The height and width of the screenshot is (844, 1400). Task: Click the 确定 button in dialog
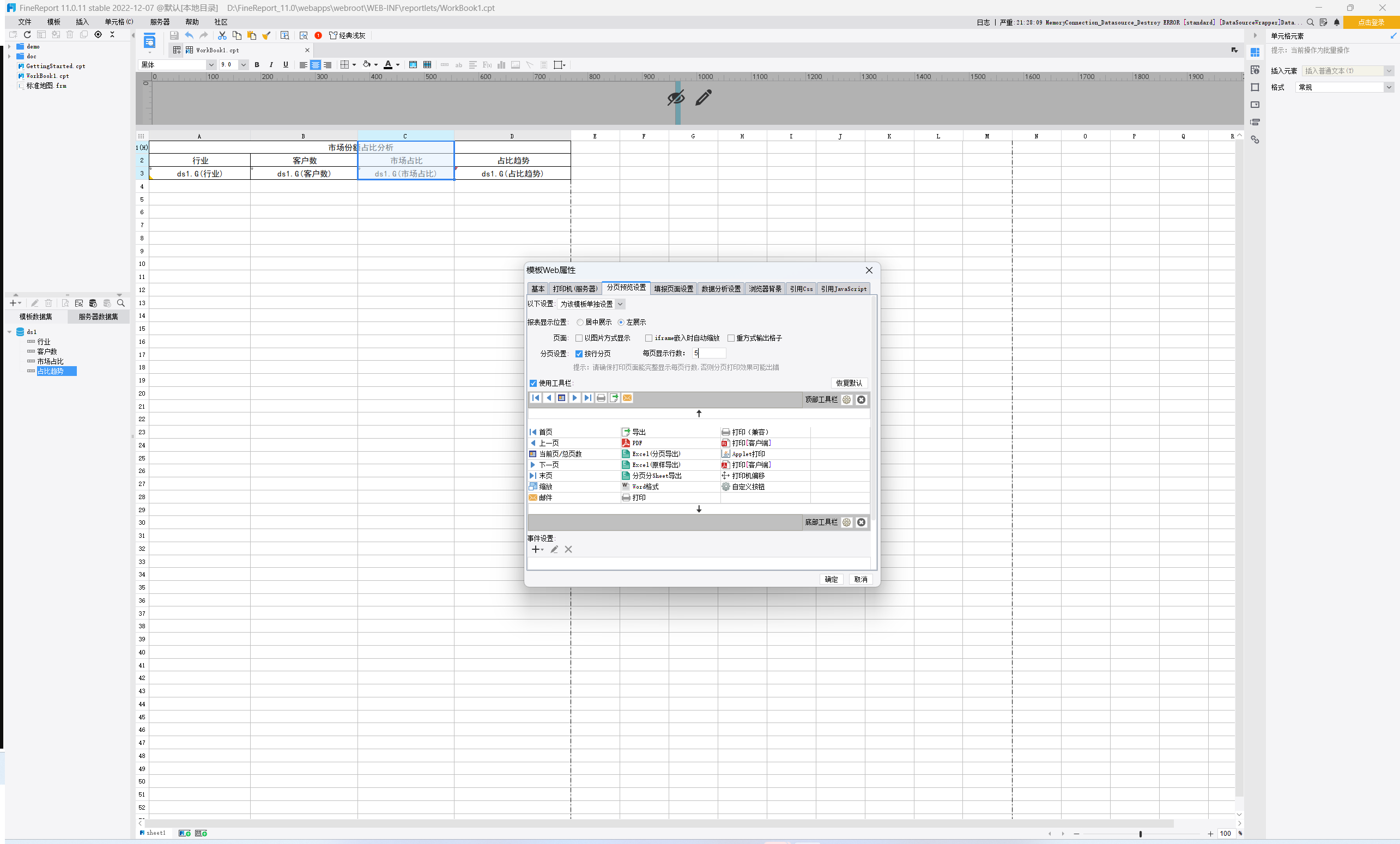click(x=831, y=579)
